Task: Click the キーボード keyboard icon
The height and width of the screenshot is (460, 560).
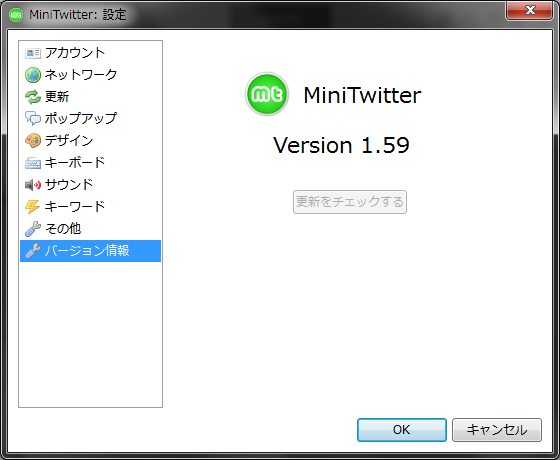Action: [32, 163]
